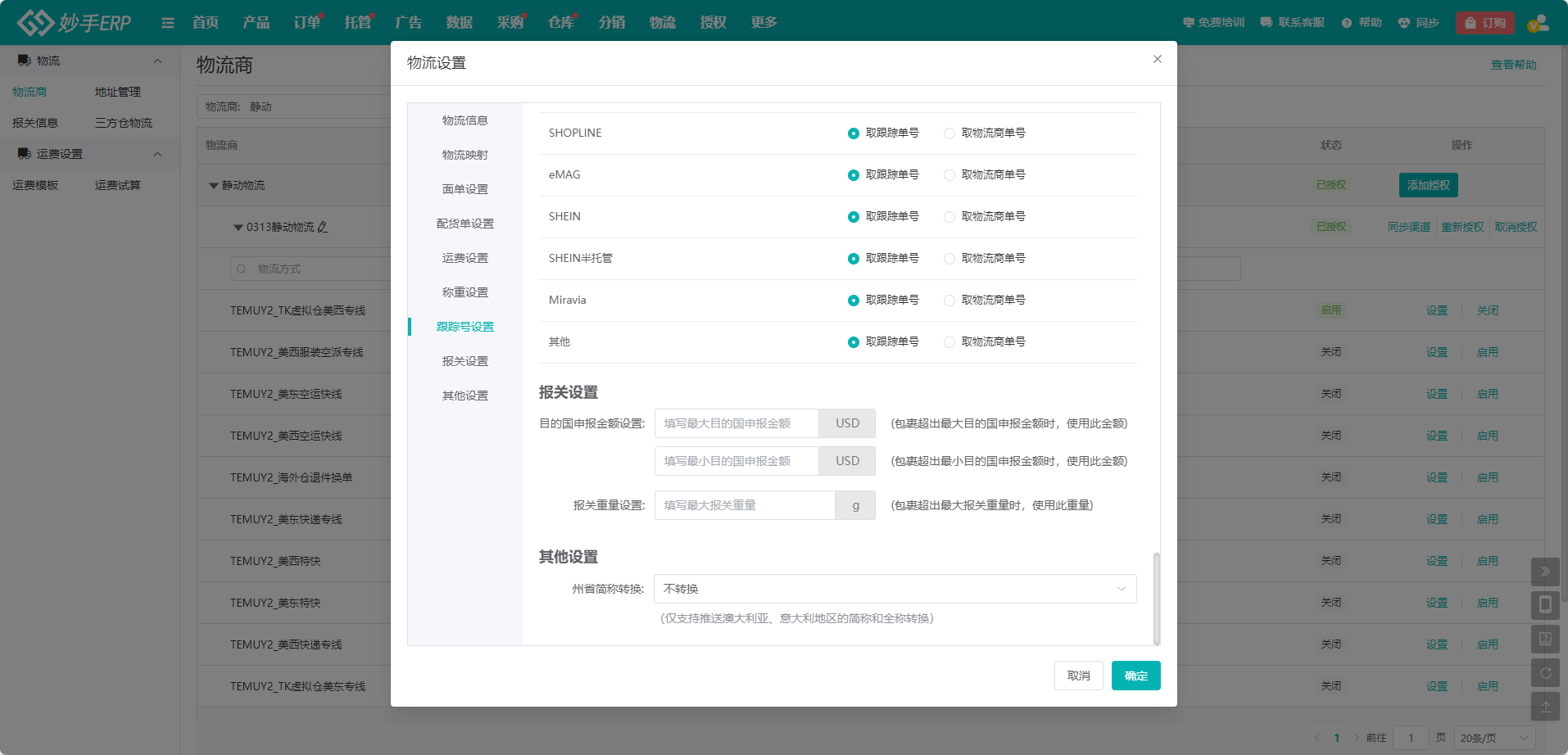Click the 确定 confirm button
The height and width of the screenshot is (755, 1568).
[x=1135, y=676]
